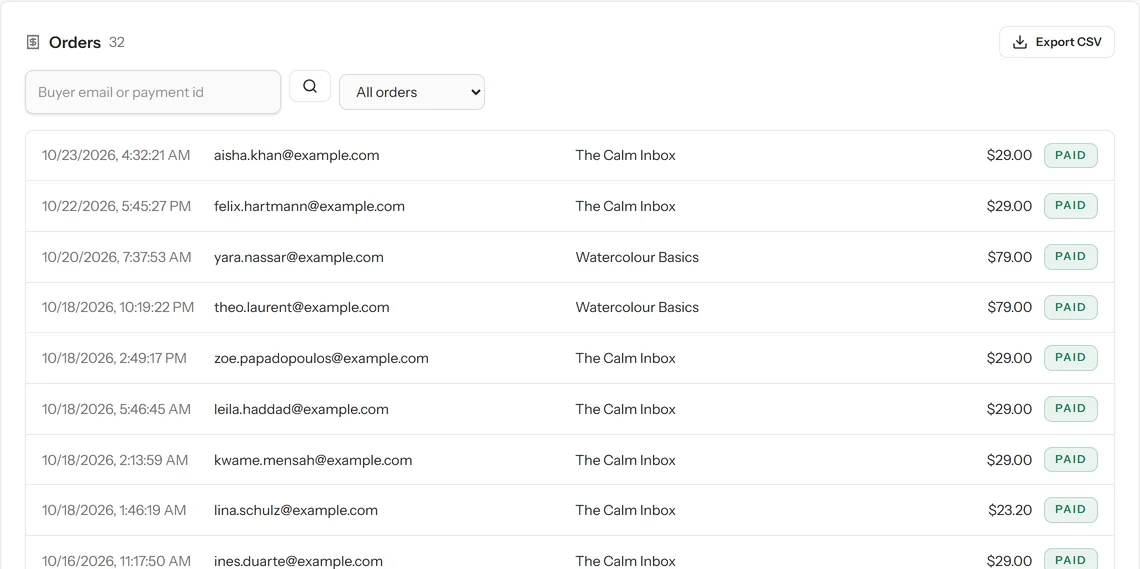The height and width of the screenshot is (569, 1140).
Task: Select theo.laurent@example.com email
Action: [x=302, y=307]
